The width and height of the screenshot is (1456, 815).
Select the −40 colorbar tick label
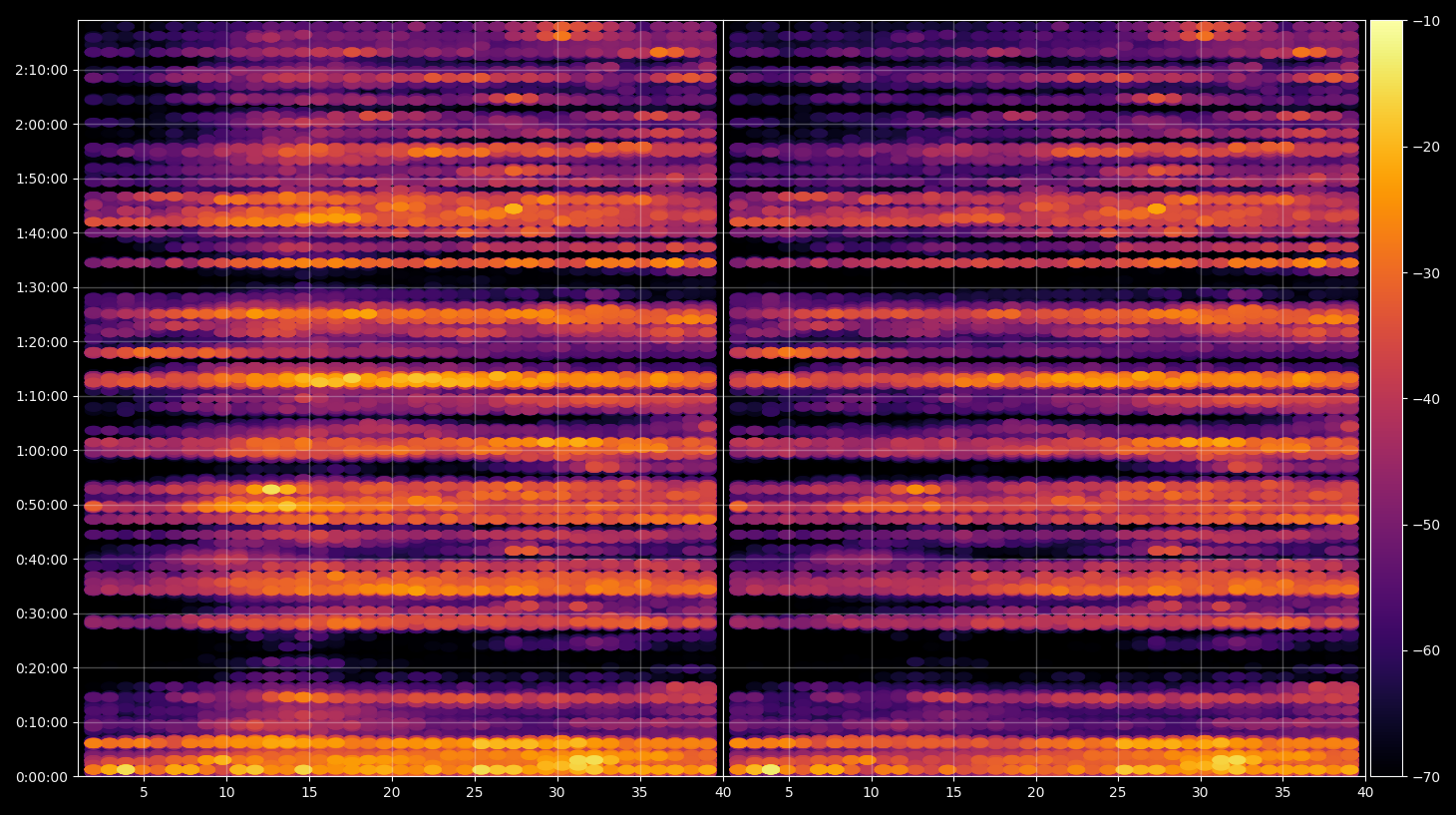(1426, 399)
